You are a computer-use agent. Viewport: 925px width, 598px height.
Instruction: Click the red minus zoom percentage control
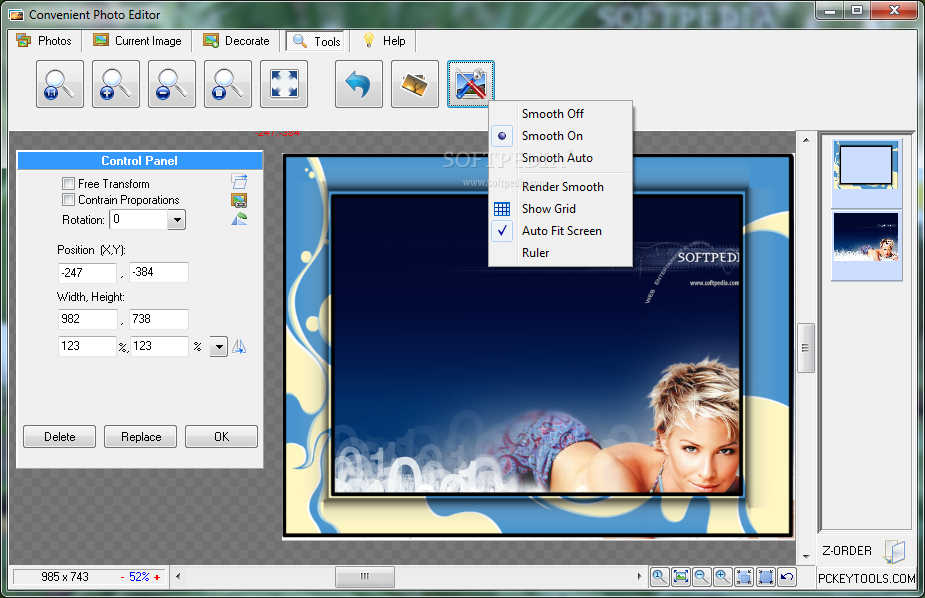pos(123,577)
